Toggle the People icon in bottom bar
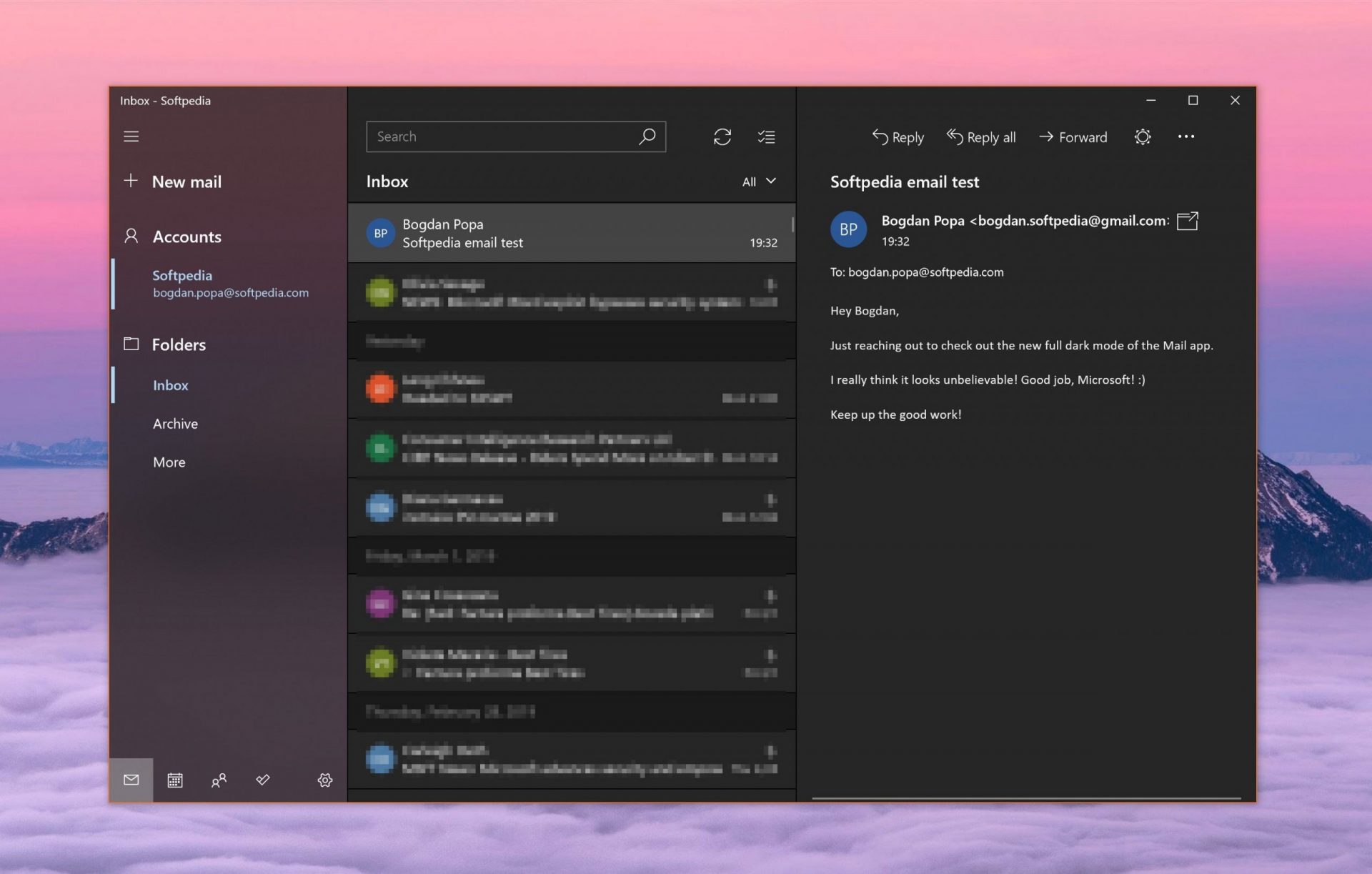The height and width of the screenshot is (874, 1372). click(x=218, y=779)
